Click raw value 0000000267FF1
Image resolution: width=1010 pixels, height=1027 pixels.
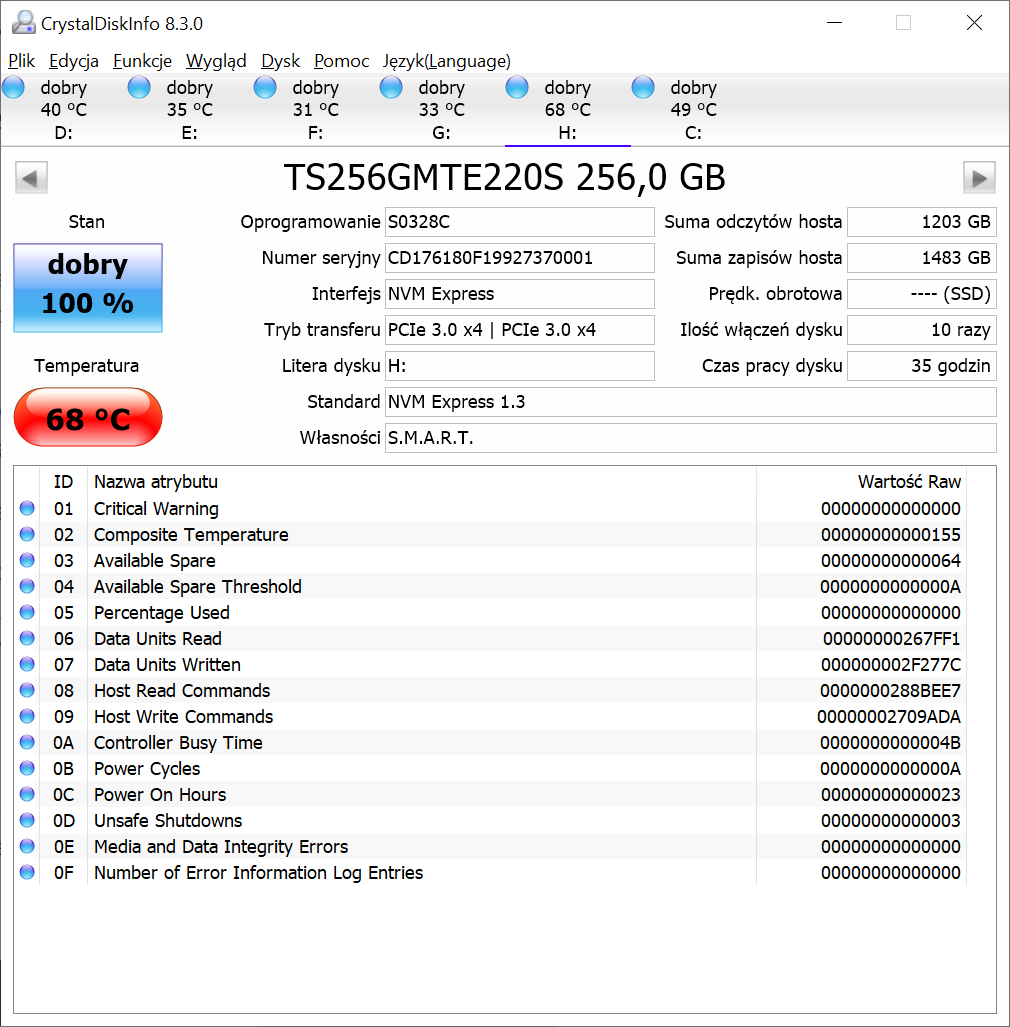(x=891, y=639)
